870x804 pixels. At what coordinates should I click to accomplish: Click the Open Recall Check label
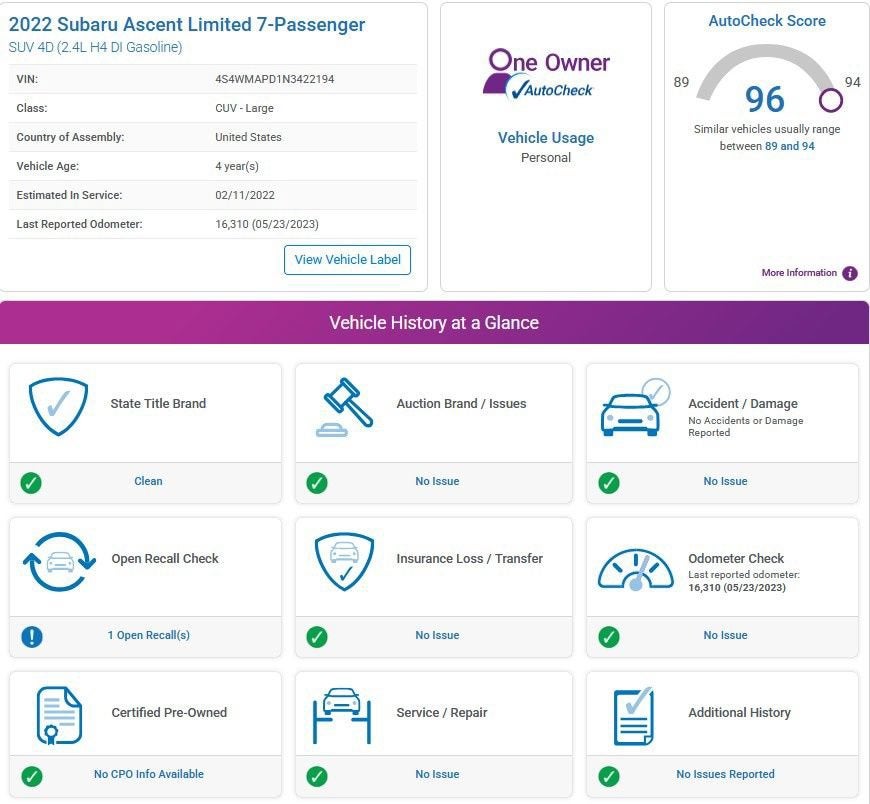[x=165, y=558]
